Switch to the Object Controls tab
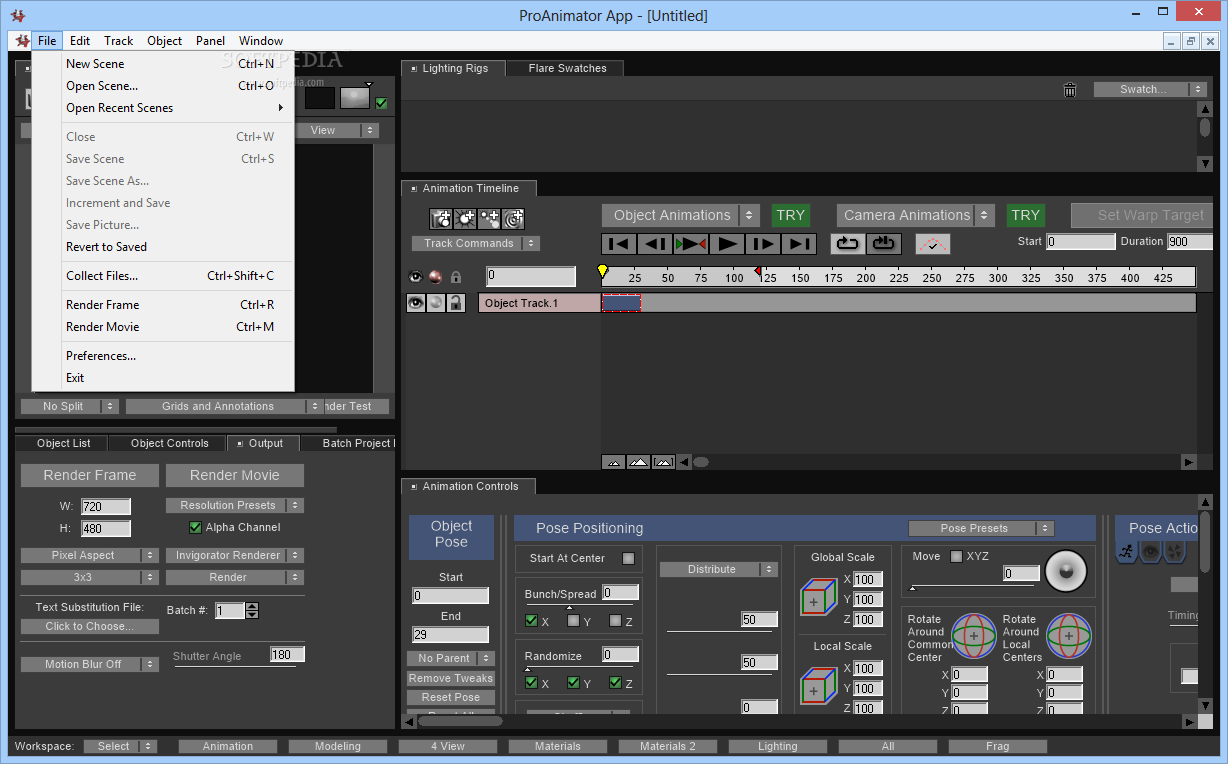The image size is (1228, 764). 169,443
